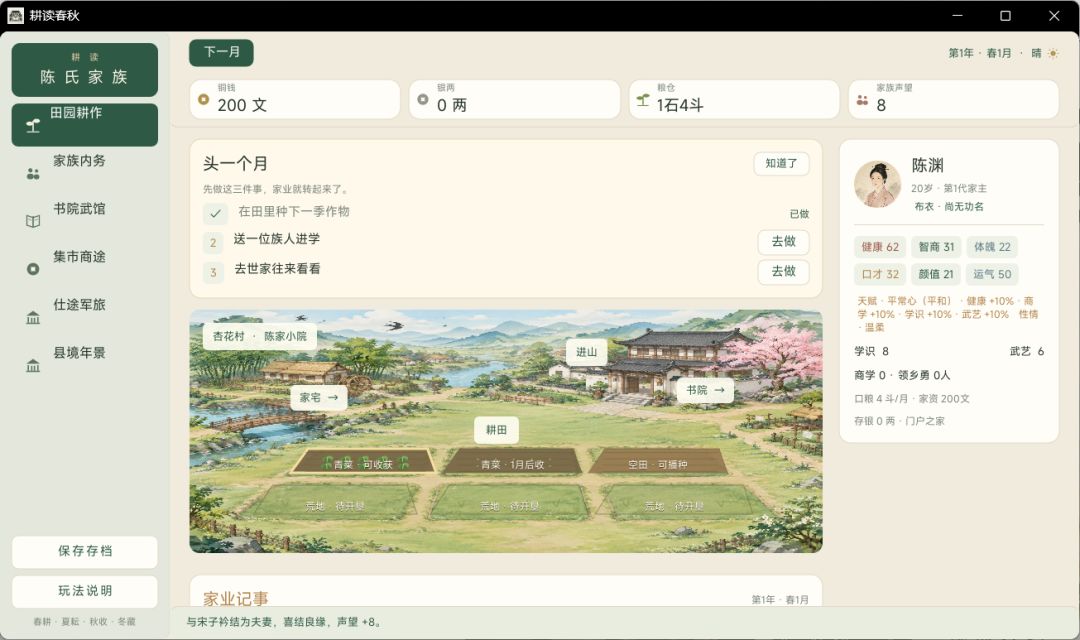The width and height of the screenshot is (1080, 640).
Task: Open the 仕途军旅 section
Action: [x=85, y=318]
